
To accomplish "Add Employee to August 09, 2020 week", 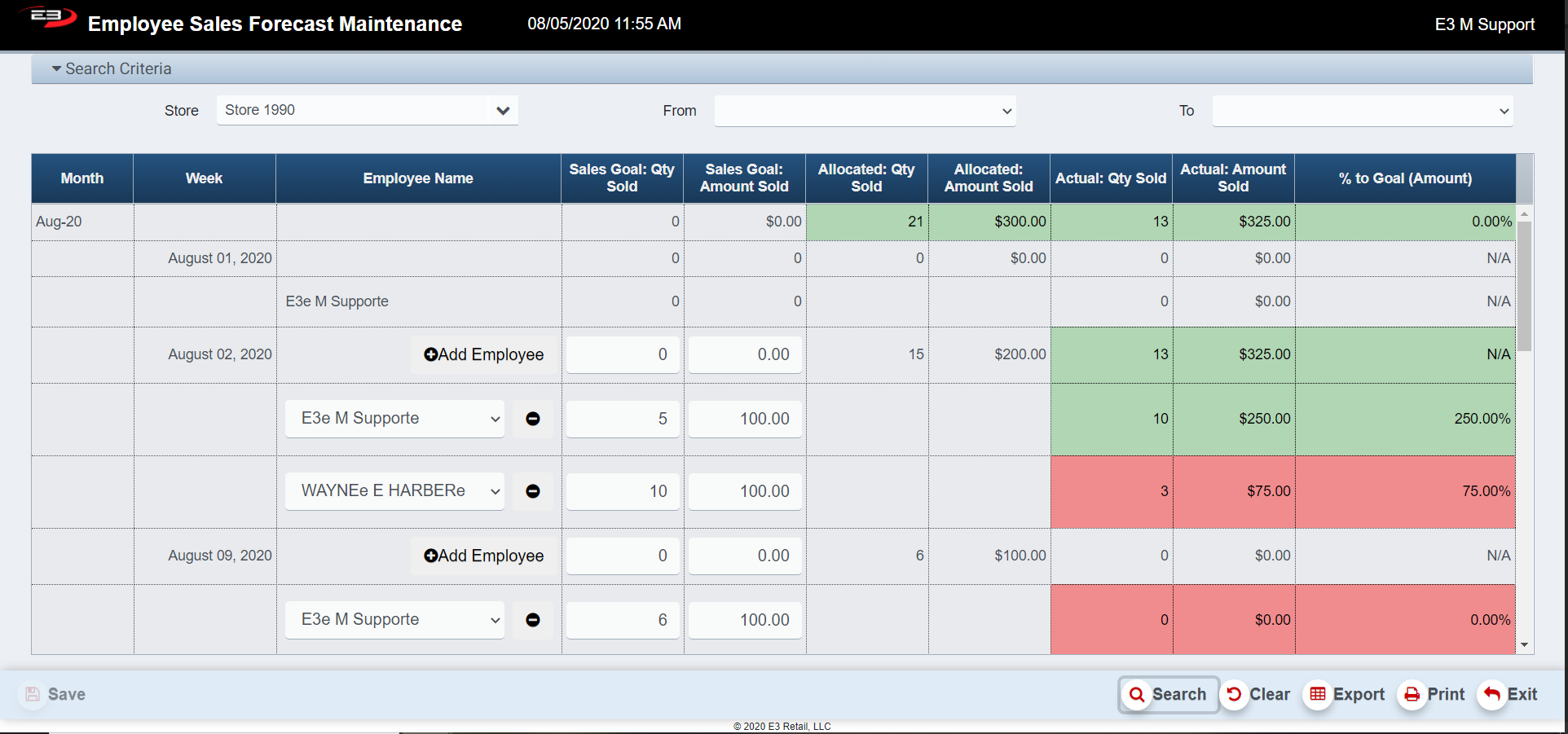I will click(483, 556).
